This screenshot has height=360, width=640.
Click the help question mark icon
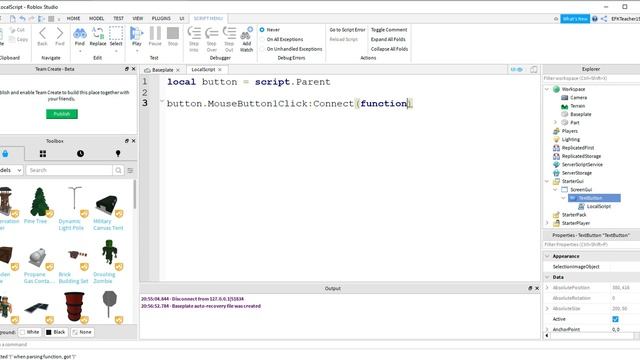[x=595, y=19]
